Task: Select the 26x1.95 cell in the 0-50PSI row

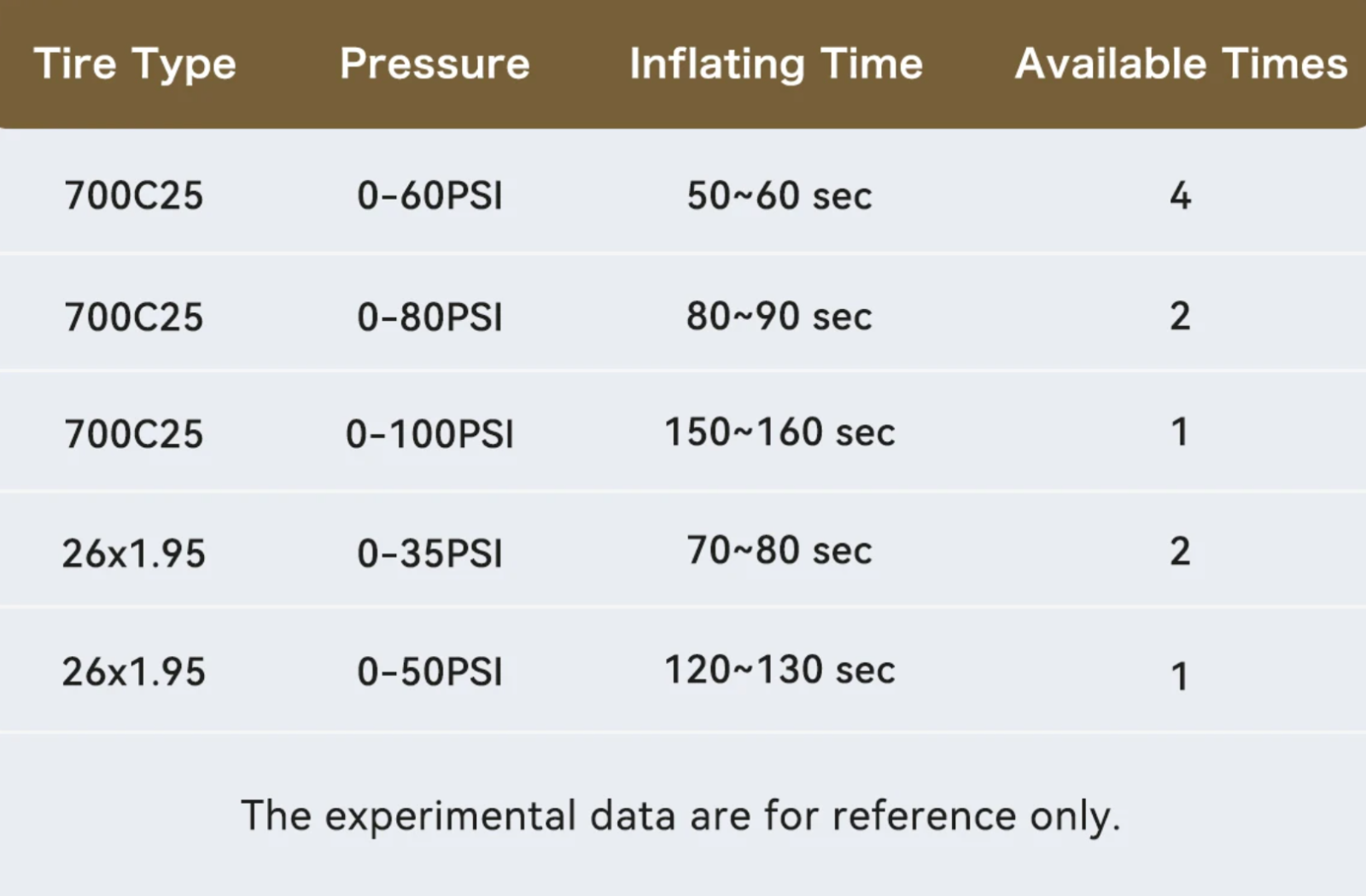Action: click(134, 672)
